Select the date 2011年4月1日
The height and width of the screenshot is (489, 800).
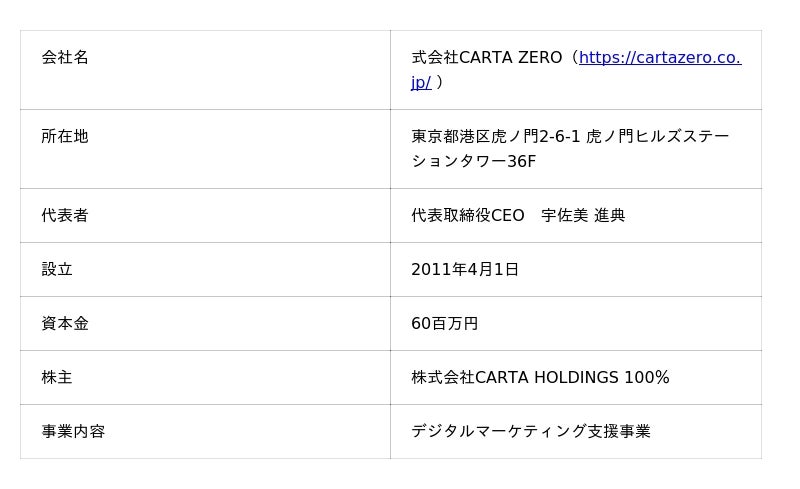pyautogui.click(x=465, y=270)
